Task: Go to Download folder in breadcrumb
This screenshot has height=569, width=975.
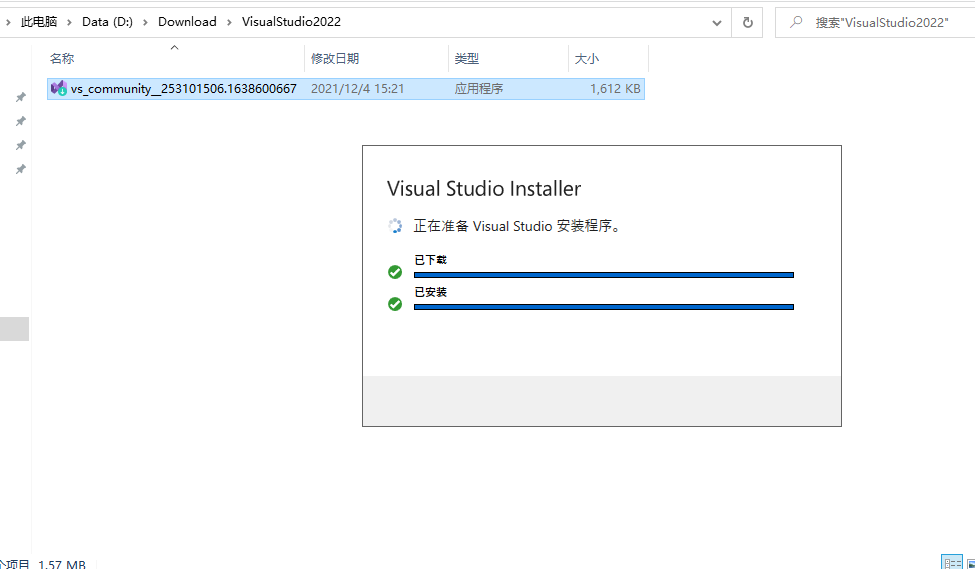Action: (x=187, y=22)
